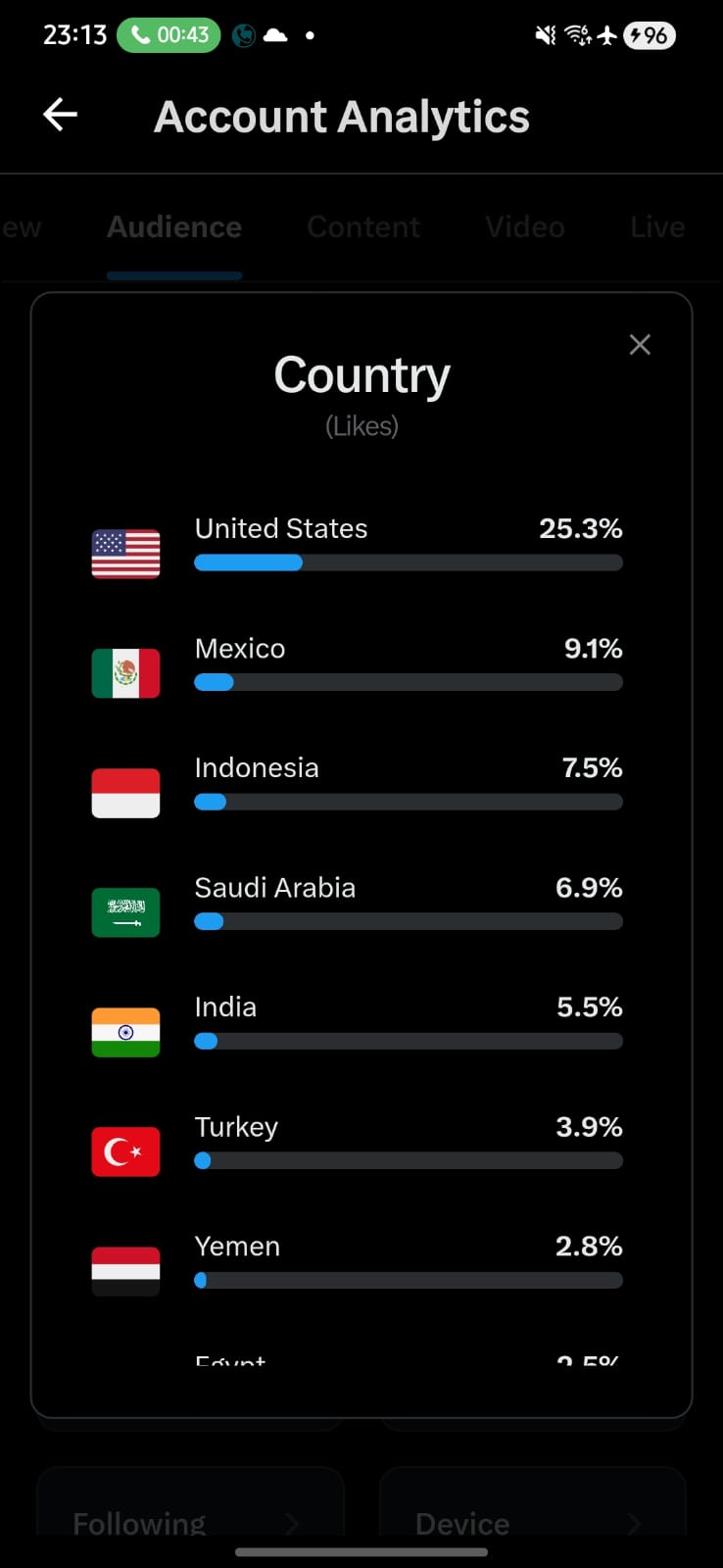Viewport: 723px width, 1568px height.
Task: Close the Country likes popup
Action: (640, 344)
